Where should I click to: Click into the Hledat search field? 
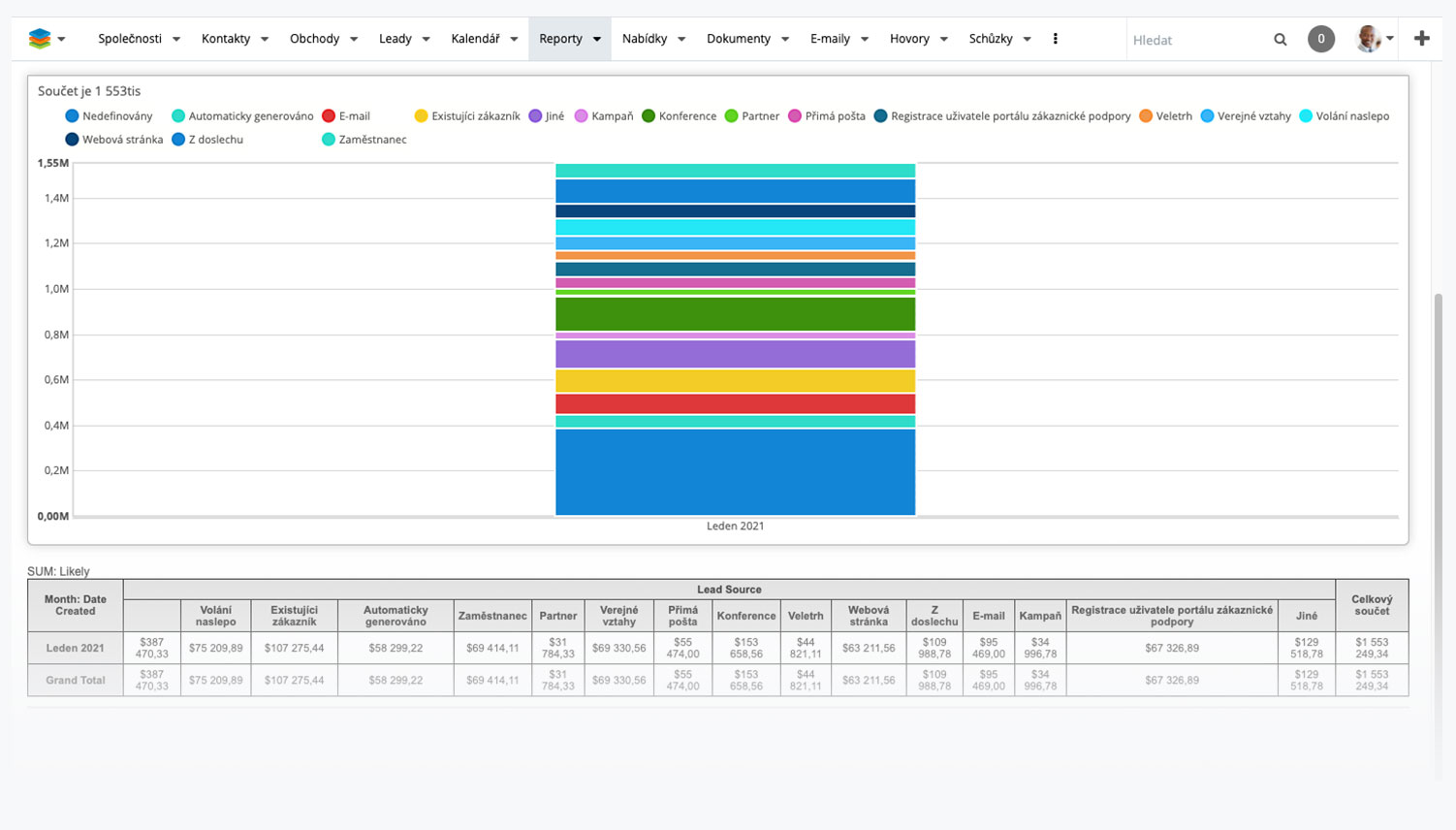1197,40
